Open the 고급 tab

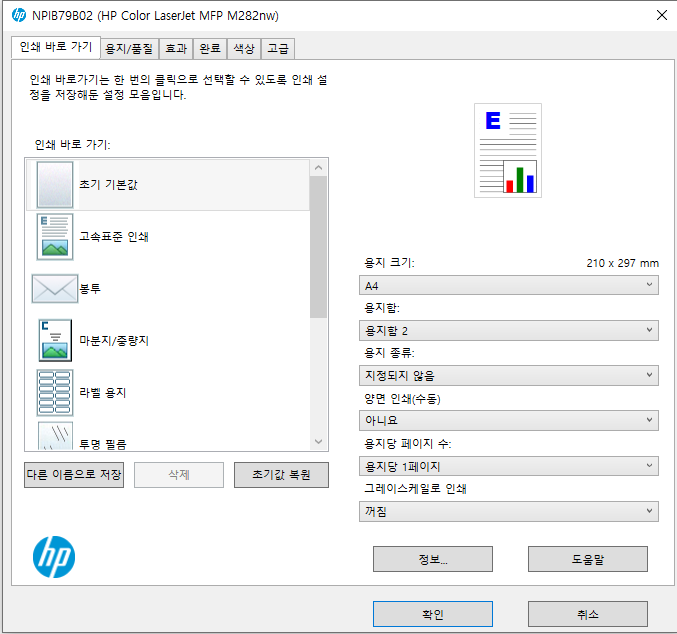point(278,48)
